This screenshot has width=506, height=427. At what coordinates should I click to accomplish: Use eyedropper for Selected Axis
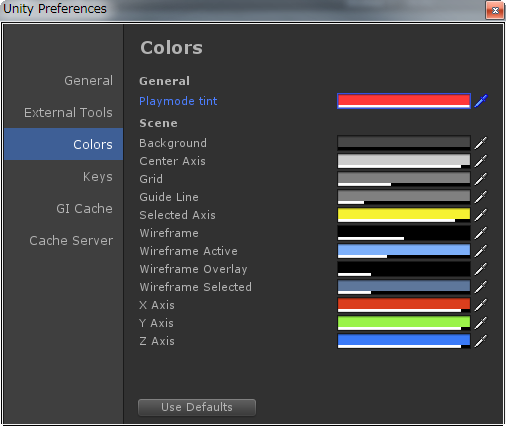[481, 215]
